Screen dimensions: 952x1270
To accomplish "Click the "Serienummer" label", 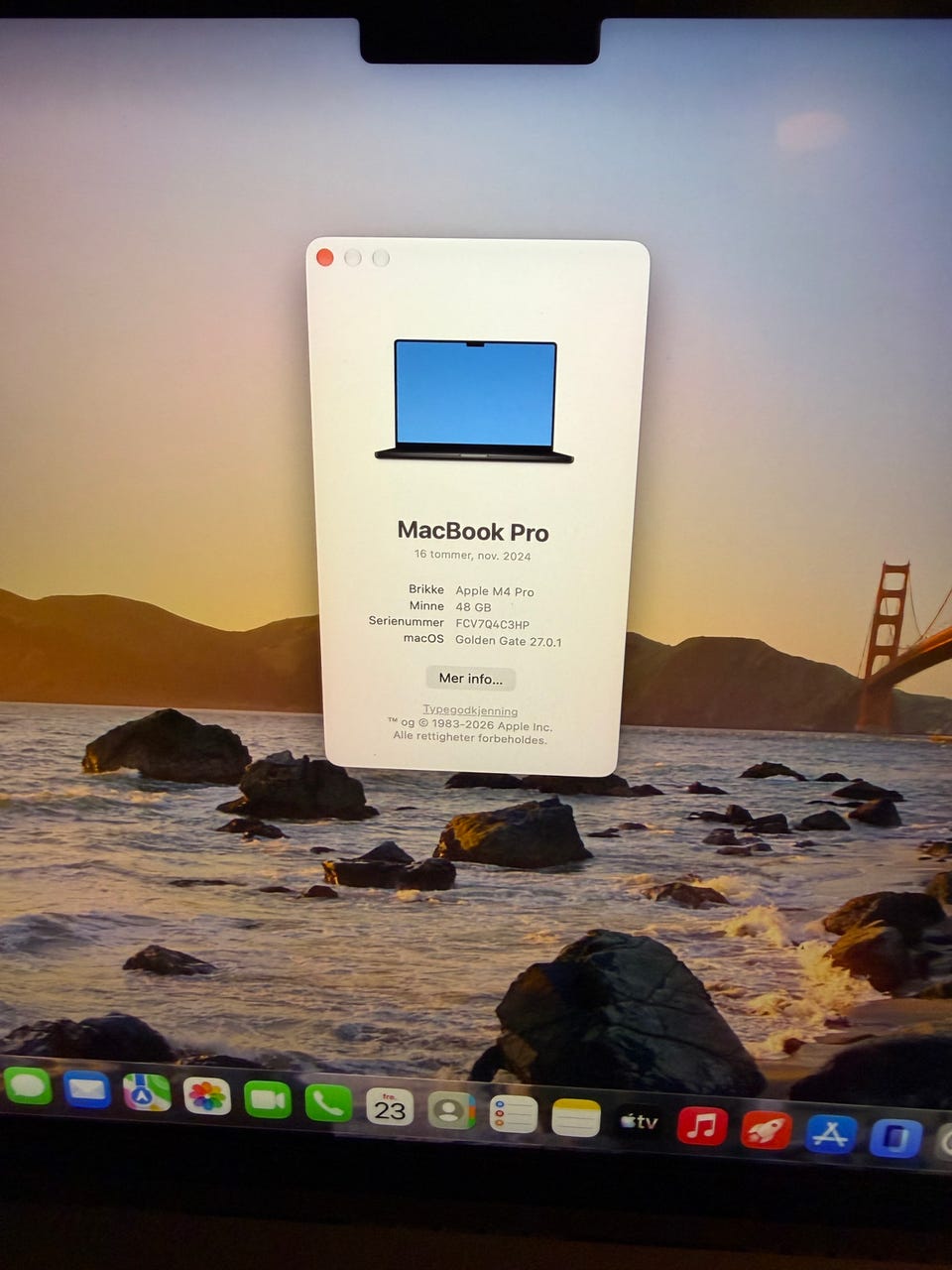I will point(407,621).
